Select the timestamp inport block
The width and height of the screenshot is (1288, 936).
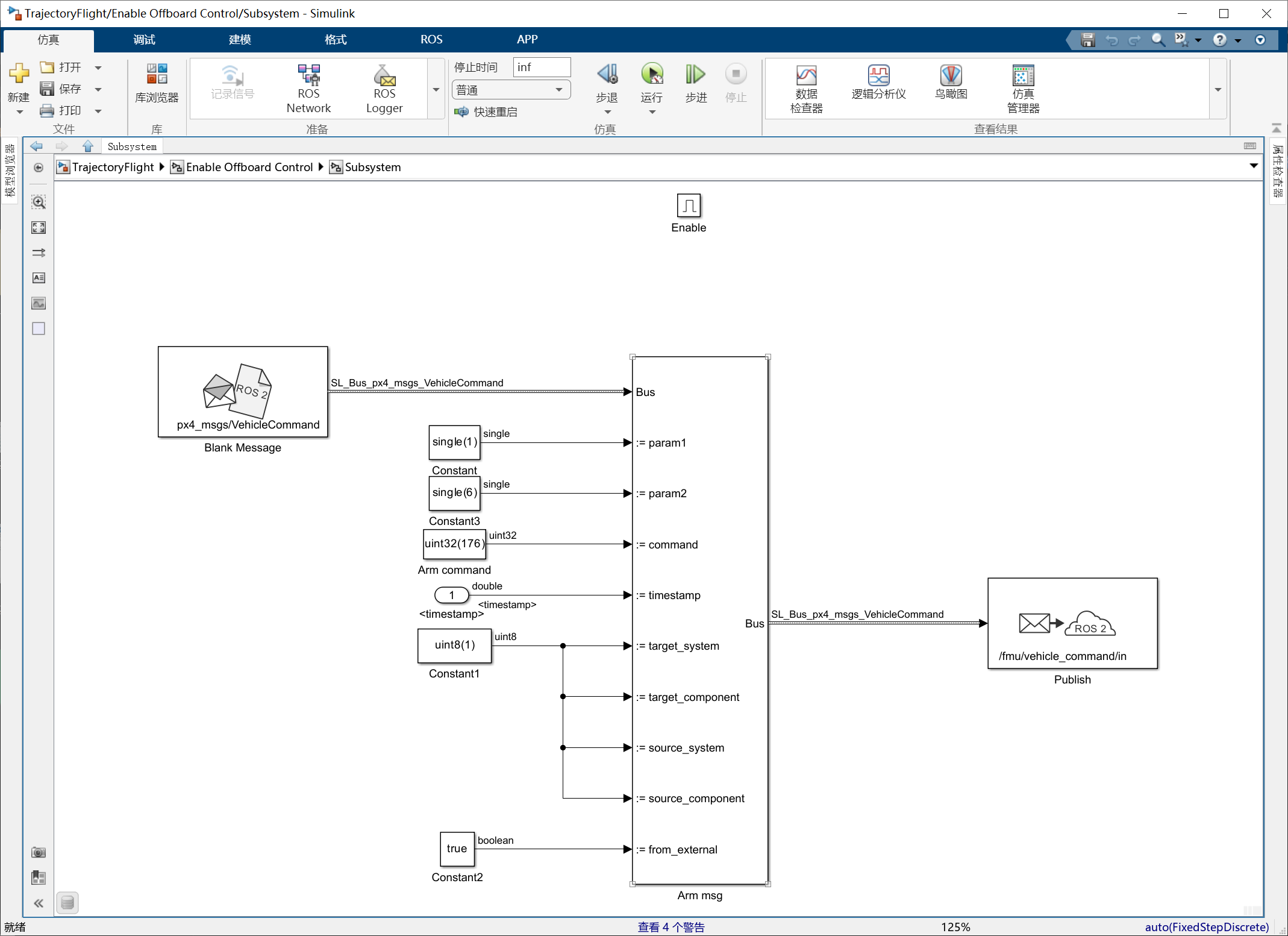tap(451, 595)
